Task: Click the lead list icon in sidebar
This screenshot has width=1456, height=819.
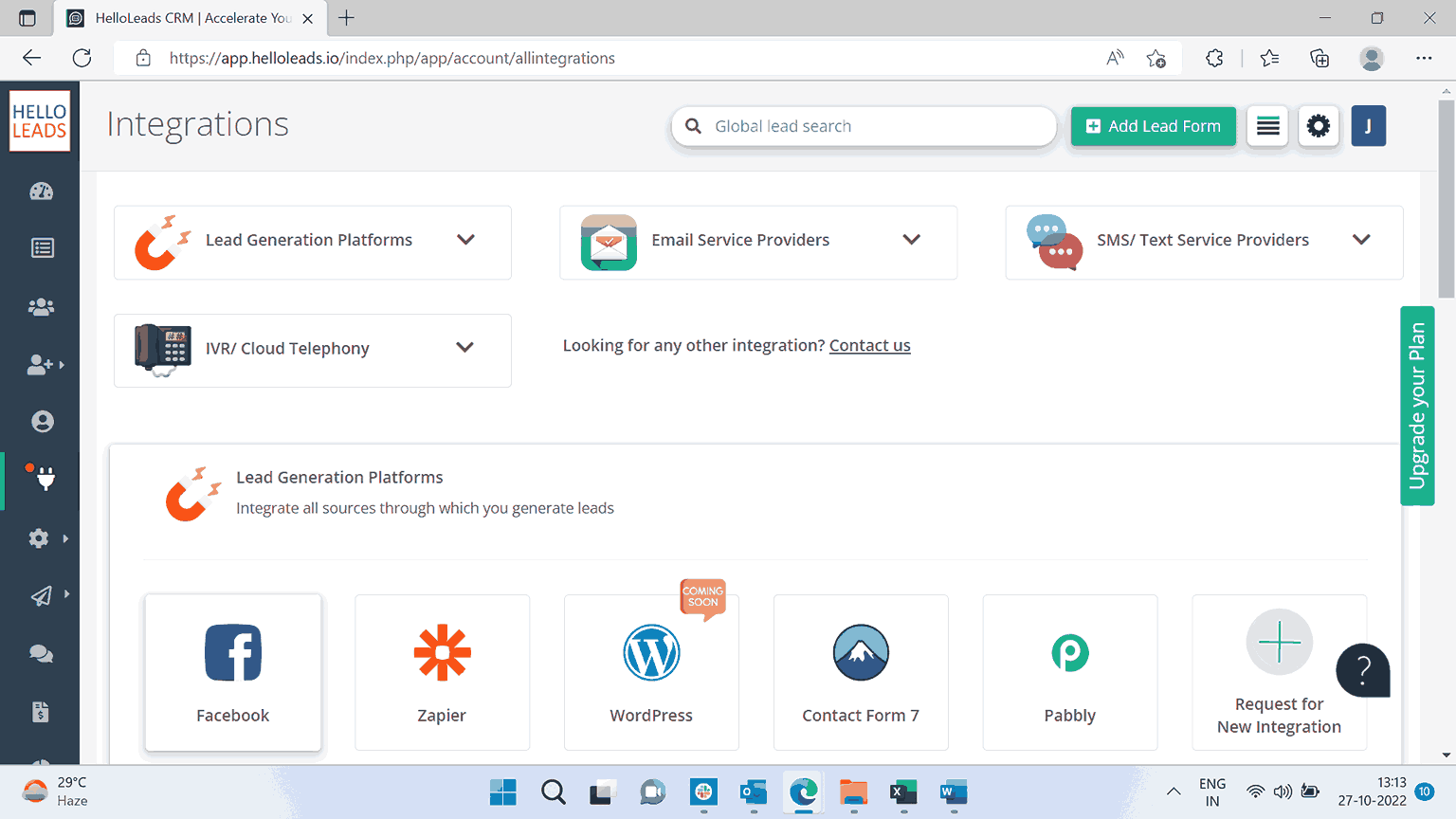Action: pos(42,248)
